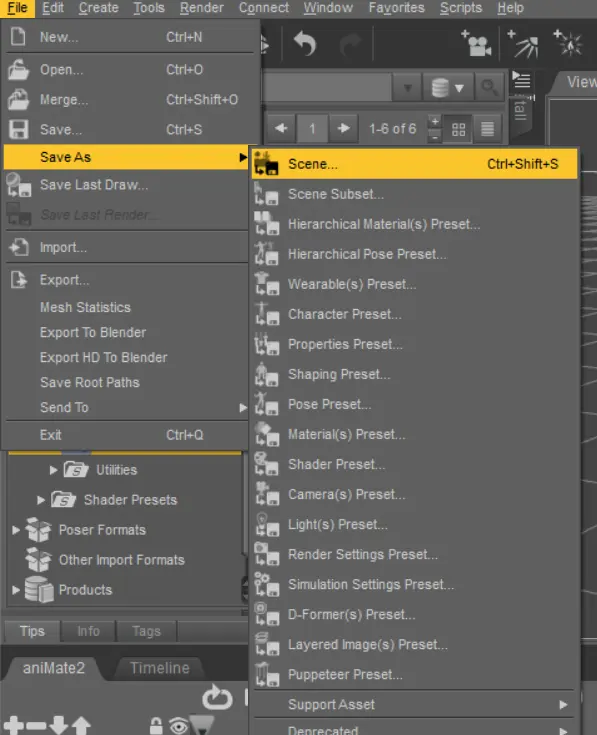Click the Redo arrow in toolbar

pyautogui.click(x=350, y=45)
